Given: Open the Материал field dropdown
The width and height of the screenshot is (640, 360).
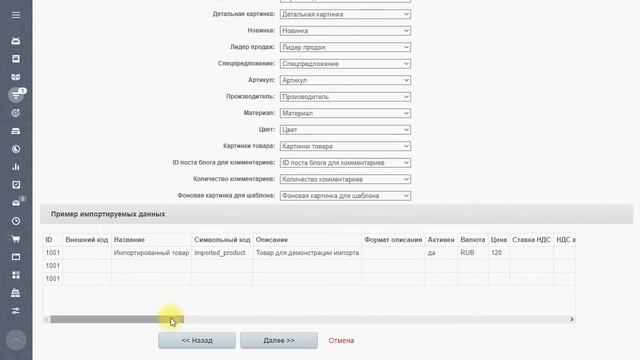Looking at the screenshot, I should click(345, 113).
